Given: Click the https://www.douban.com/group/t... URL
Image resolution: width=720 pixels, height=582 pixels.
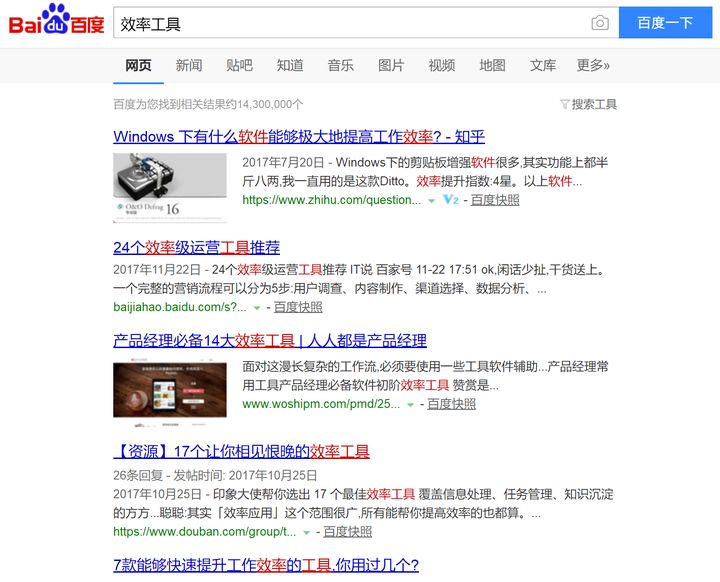Looking at the screenshot, I should [x=204, y=532].
